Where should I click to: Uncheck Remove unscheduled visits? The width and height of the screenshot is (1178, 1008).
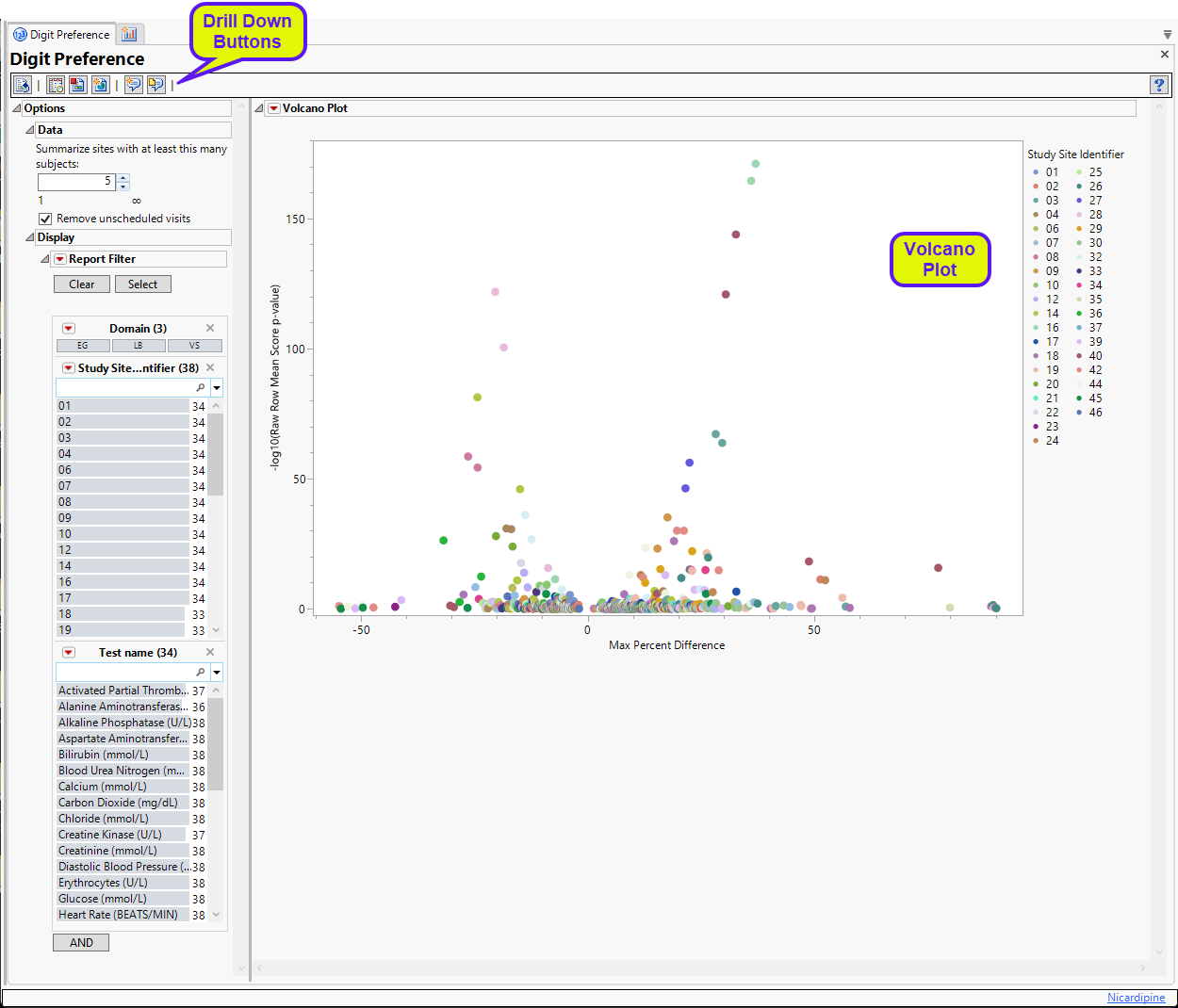tap(45, 219)
